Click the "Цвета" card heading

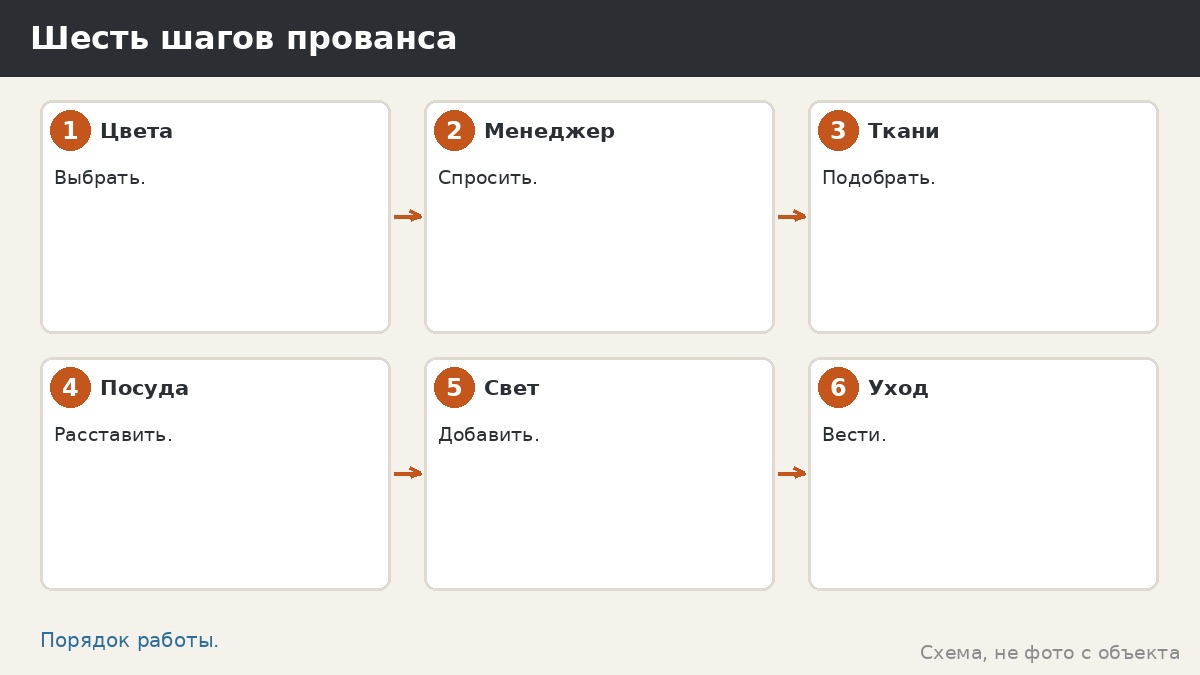click(136, 131)
